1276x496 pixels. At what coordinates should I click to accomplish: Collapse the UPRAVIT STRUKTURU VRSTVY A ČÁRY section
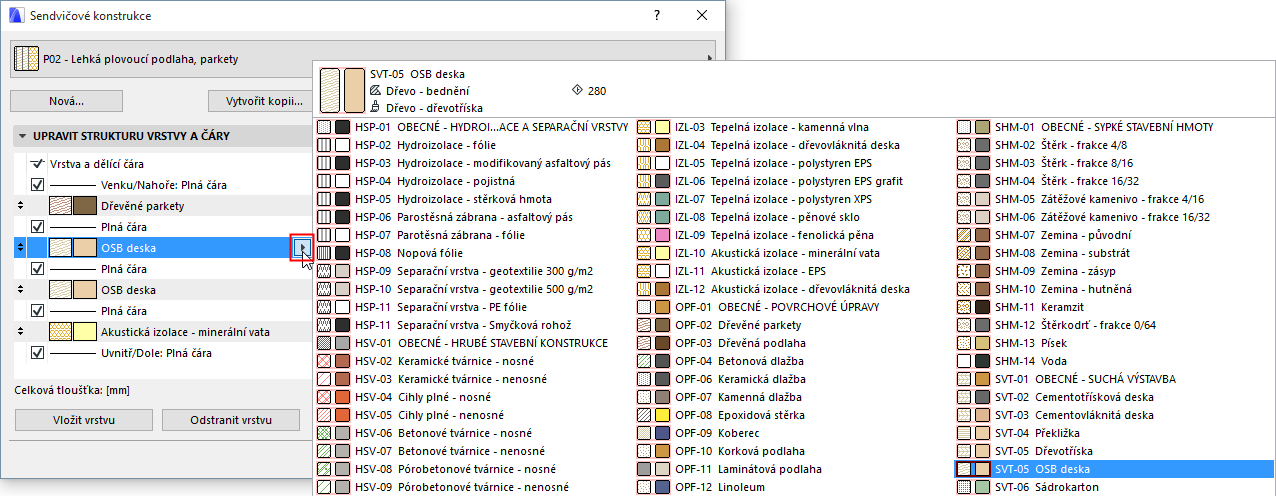pyautogui.click(x=22, y=135)
